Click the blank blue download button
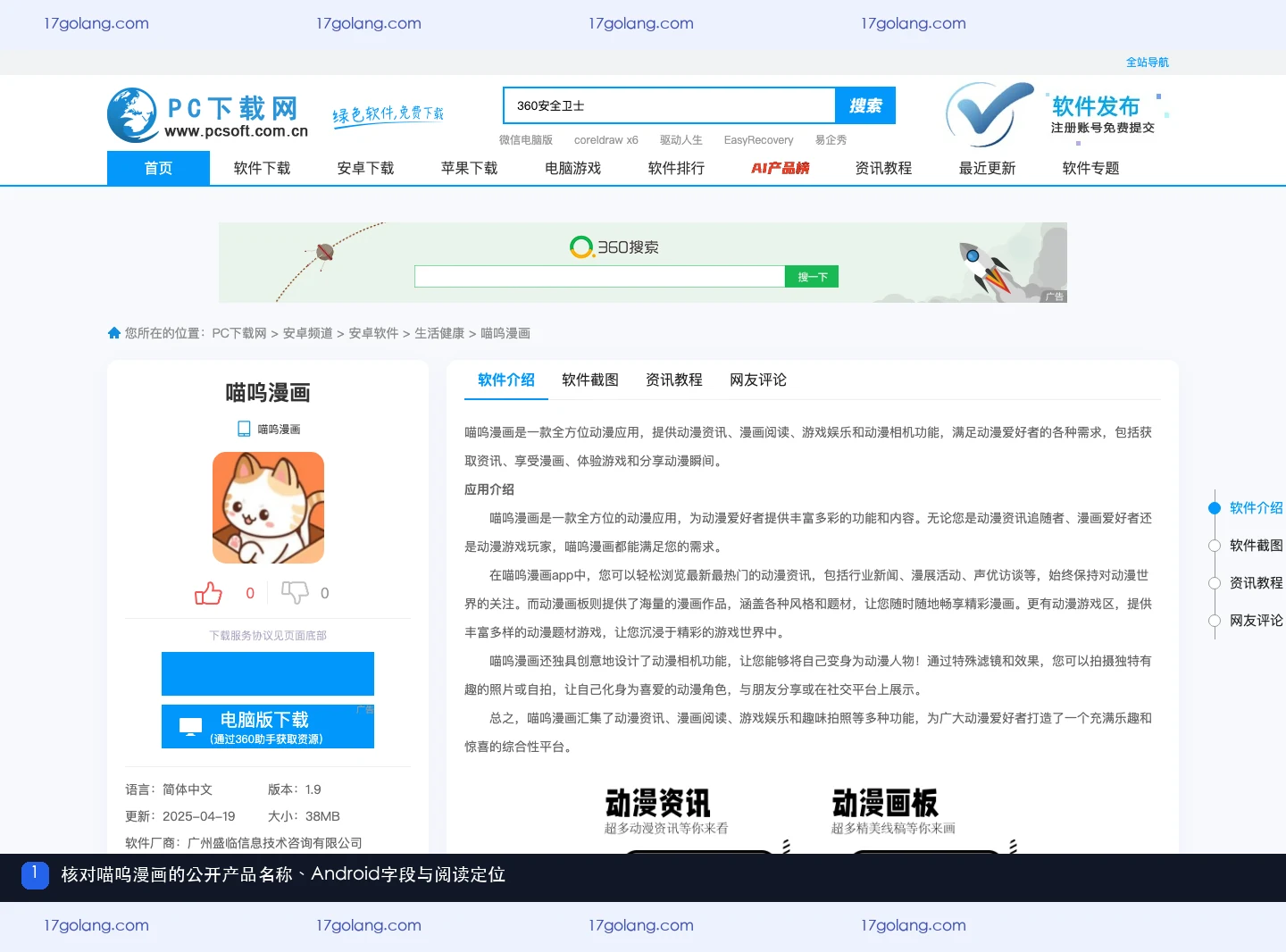Viewport: 1286px width, 952px height. (x=268, y=673)
